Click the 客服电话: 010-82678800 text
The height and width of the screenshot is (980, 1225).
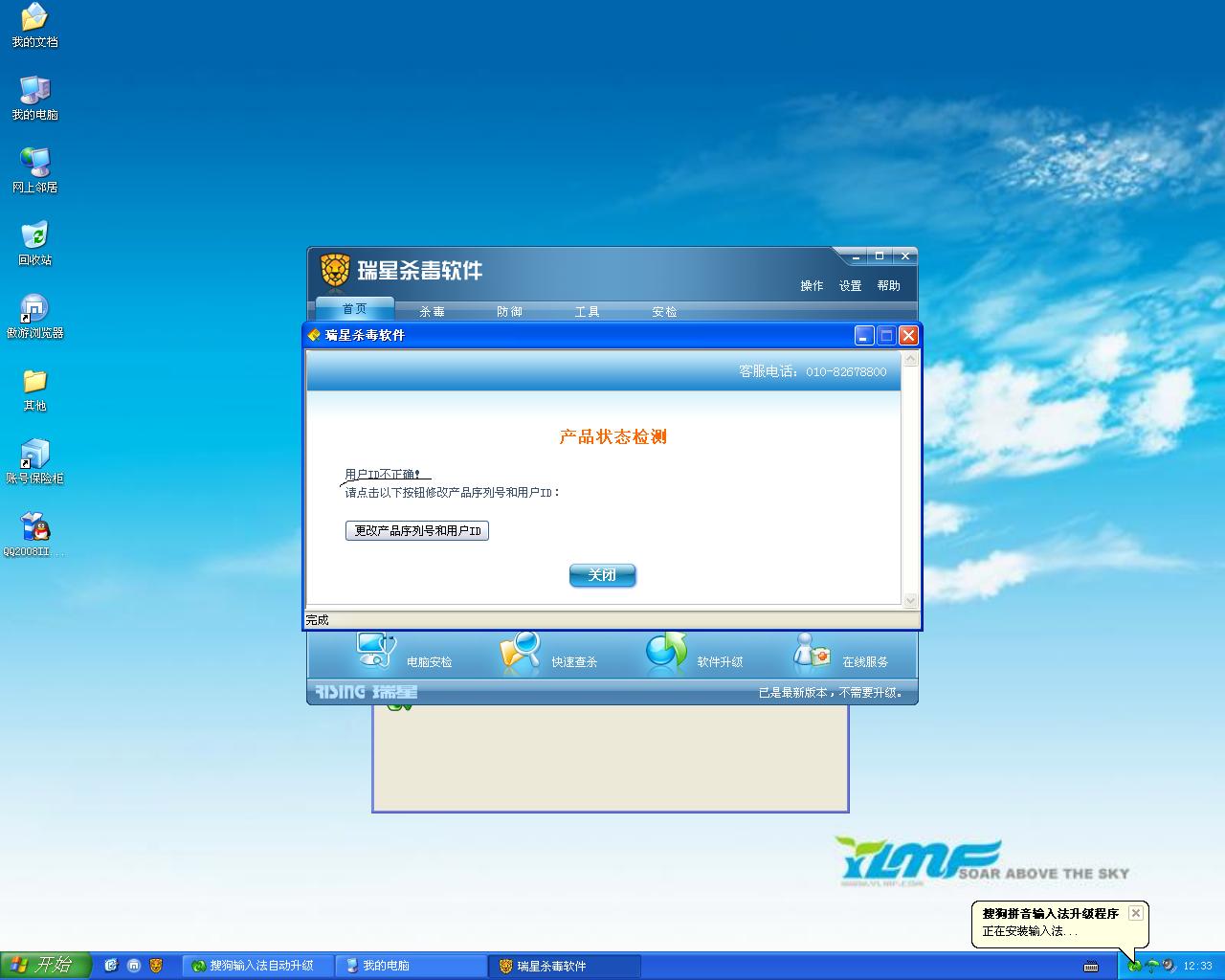pyautogui.click(x=813, y=371)
